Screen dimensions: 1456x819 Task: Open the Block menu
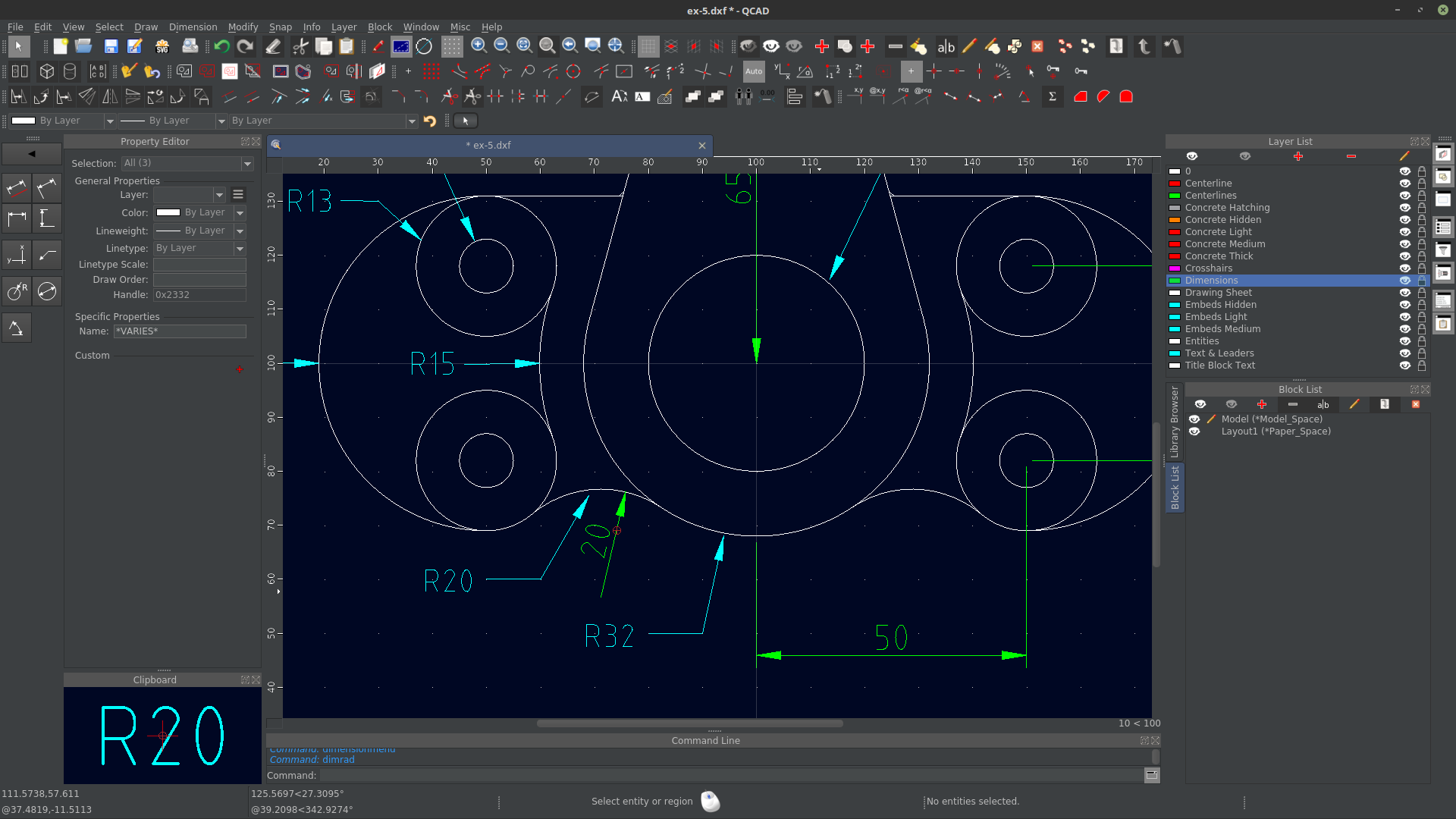coord(379,27)
